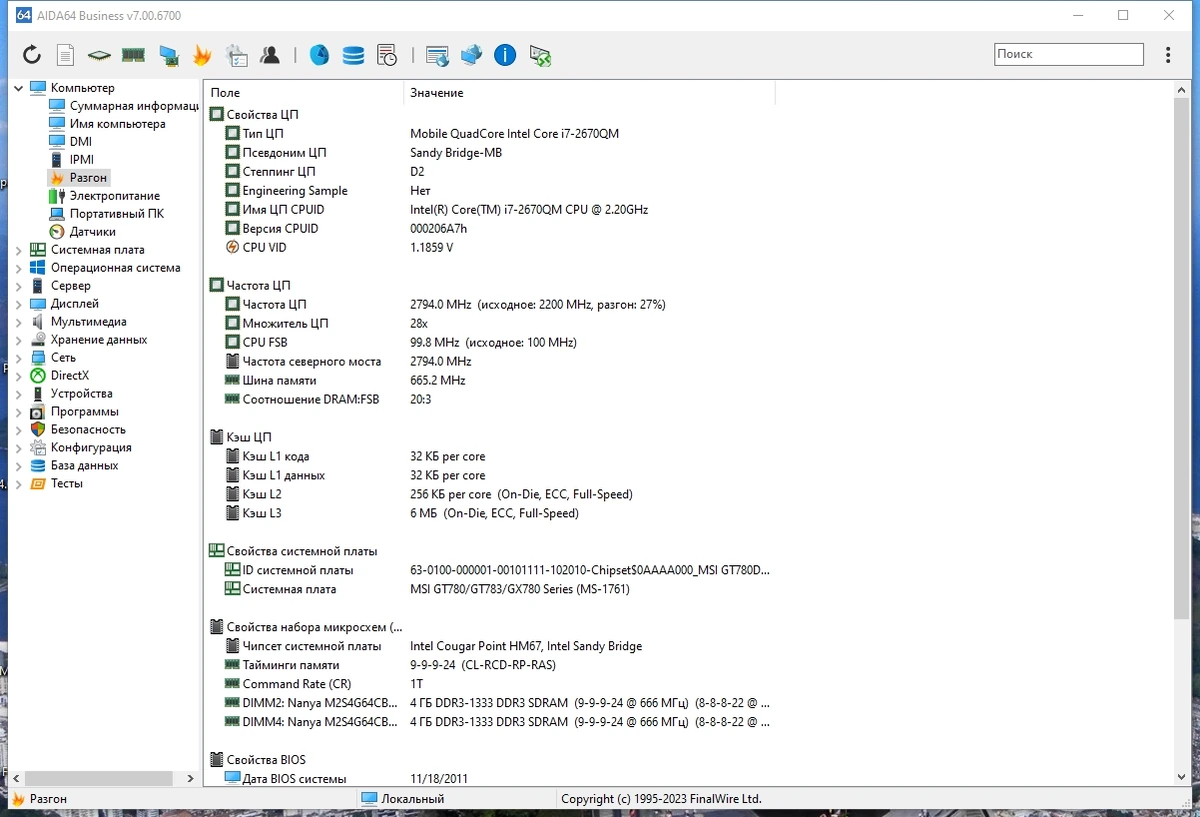Image resolution: width=1200 pixels, height=817 pixels.
Task: Expand the Операционная система tree node
Action: (x=18, y=268)
